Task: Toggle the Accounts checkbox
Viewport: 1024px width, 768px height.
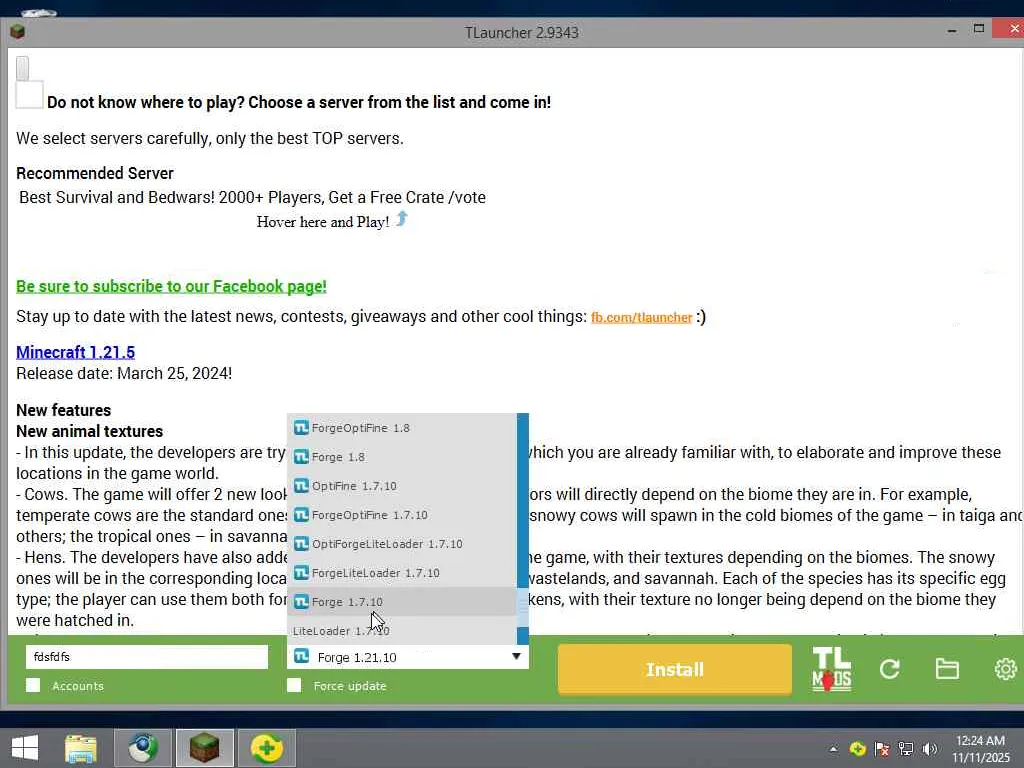Action: (x=33, y=685)
